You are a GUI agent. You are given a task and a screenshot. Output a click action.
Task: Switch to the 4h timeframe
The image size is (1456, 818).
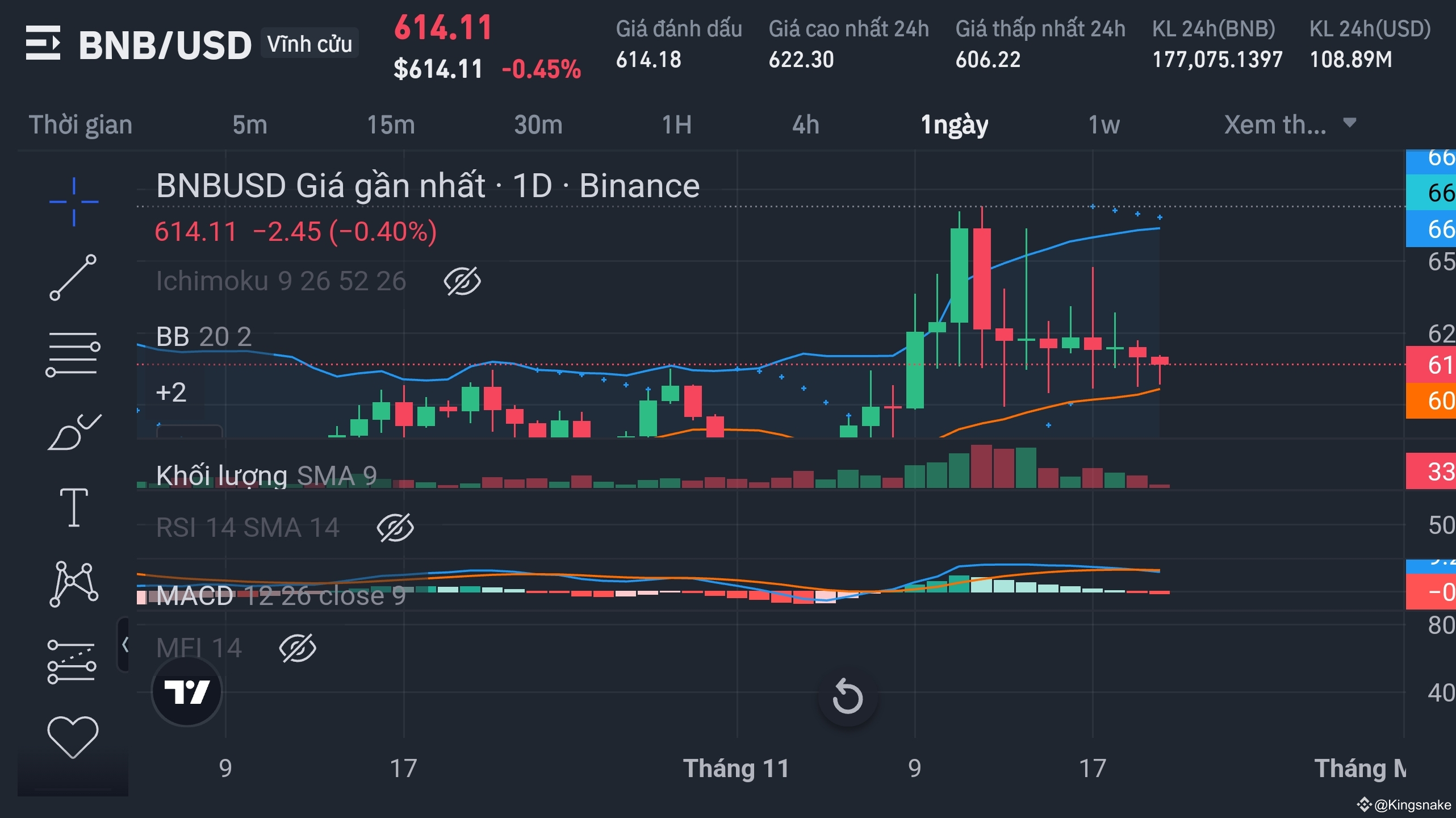(x=805, y=124)
